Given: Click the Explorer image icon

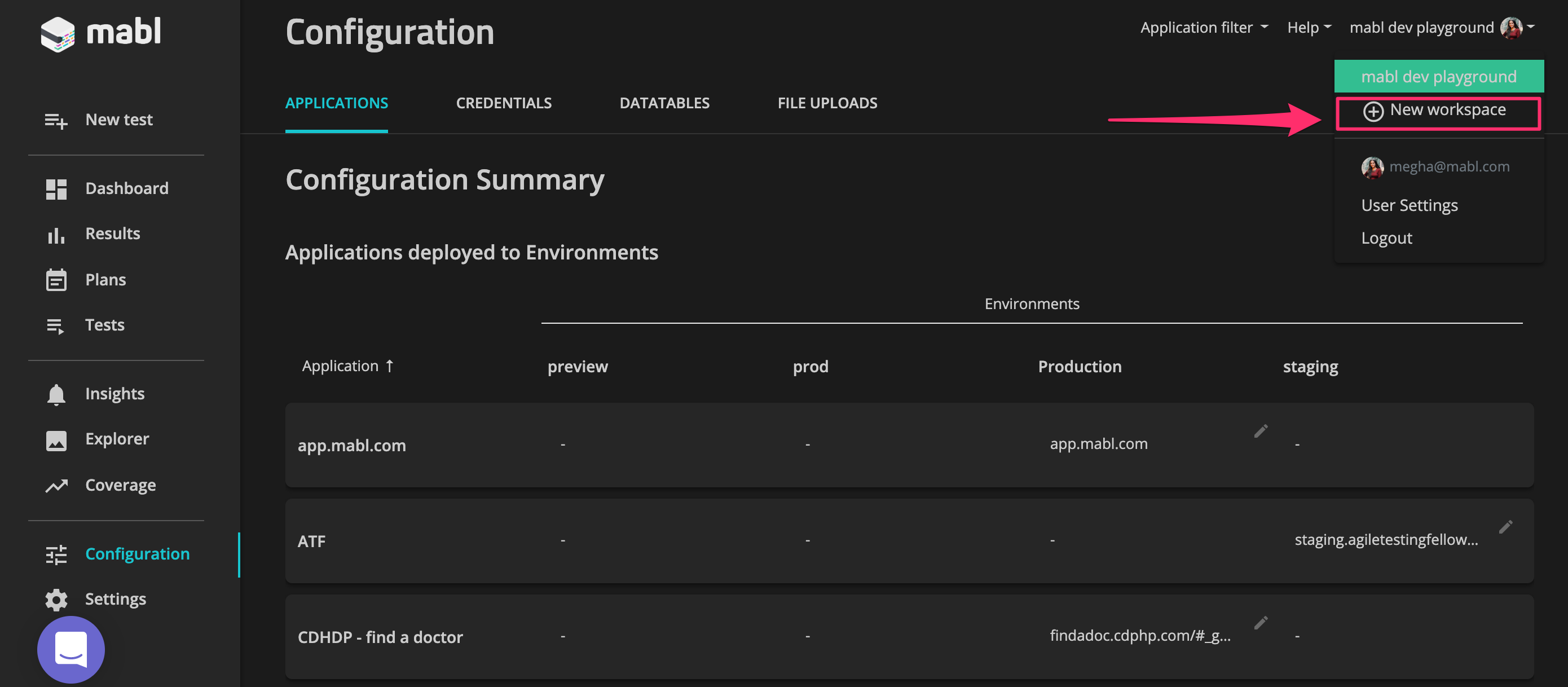Looking at the screenshot, I should click(x=56, y=440).
